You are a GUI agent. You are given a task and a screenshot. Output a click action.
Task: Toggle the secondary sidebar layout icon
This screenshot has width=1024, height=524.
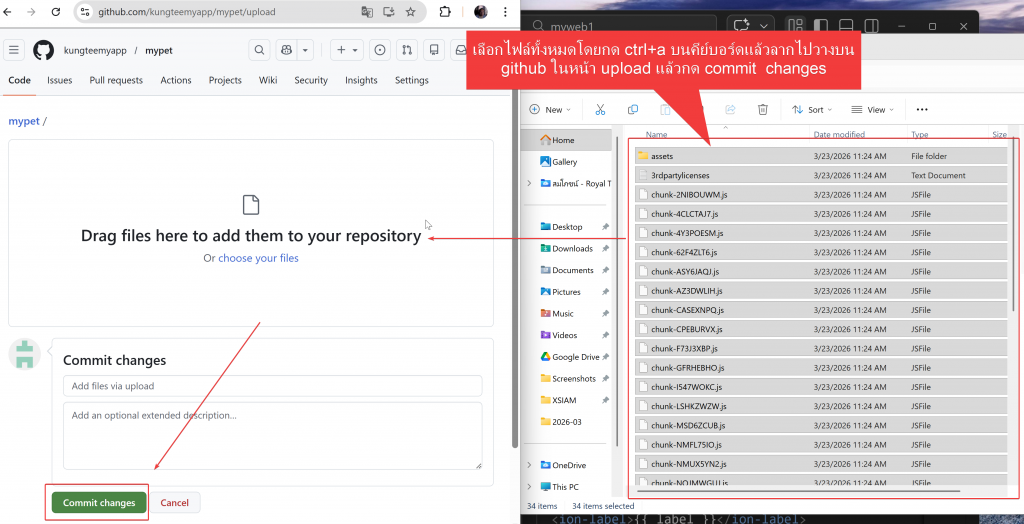click(869, 25)
